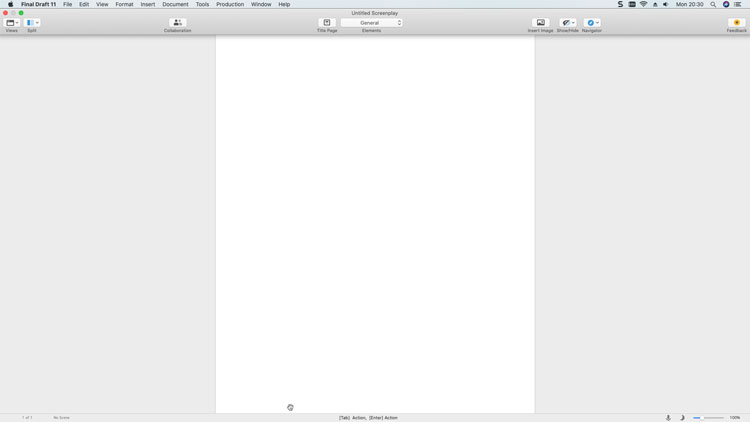Image resolution: width=750 pixels, height=422 pixels.
Task: Expand the Navigator dropdown arrow
Action: pos(597,22)
